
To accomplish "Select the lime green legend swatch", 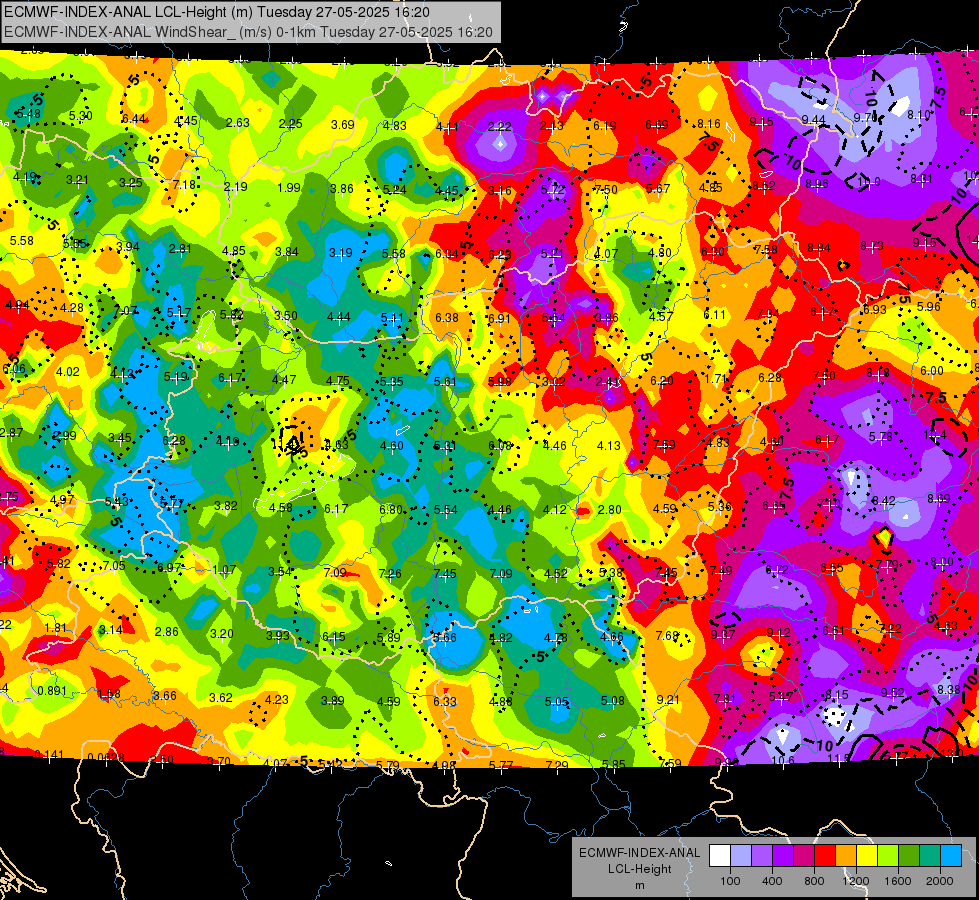I will [x=888, y=856].
